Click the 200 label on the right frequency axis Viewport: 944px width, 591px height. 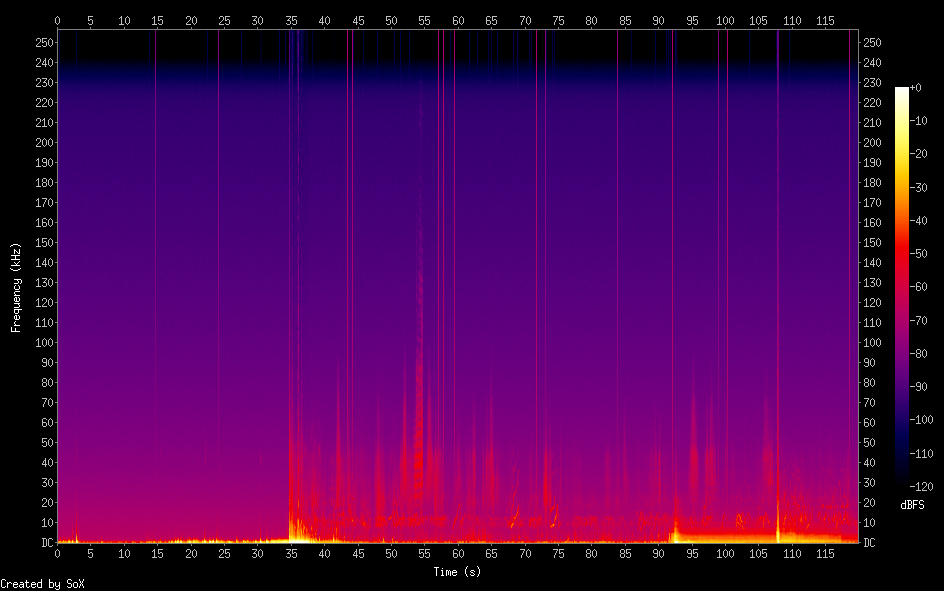[874, 143]
